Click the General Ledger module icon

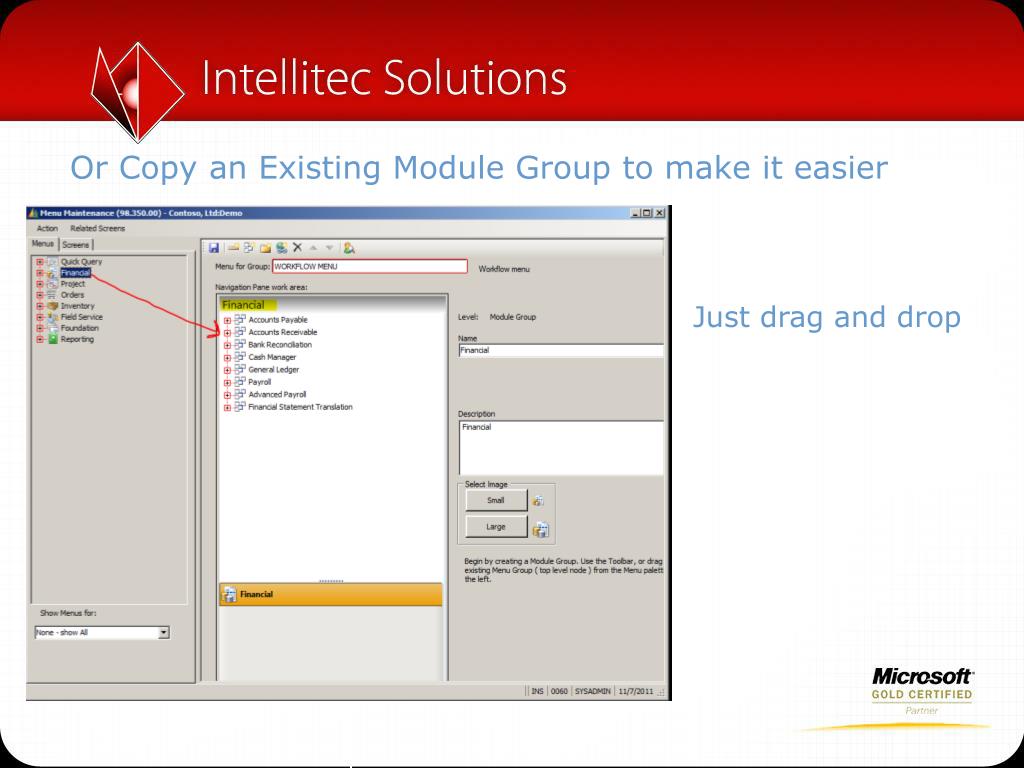tap(240, 370)
